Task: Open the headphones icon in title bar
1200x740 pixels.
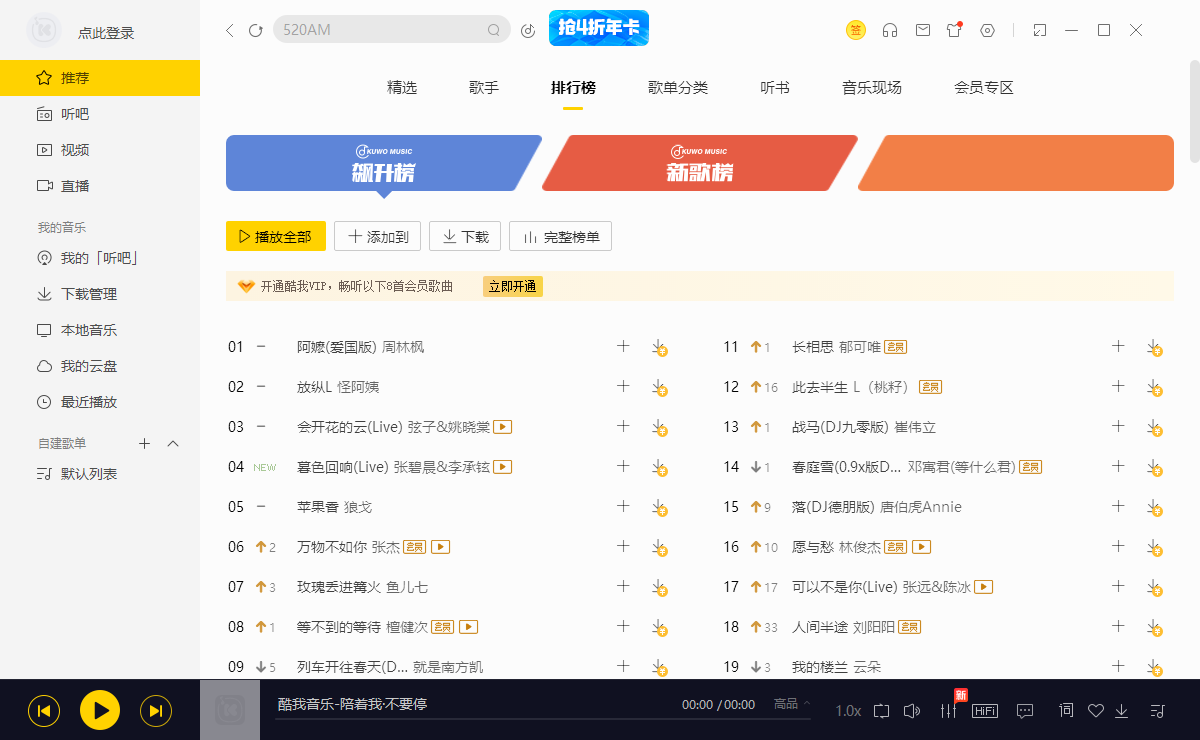Action: [x=889, y=30]
